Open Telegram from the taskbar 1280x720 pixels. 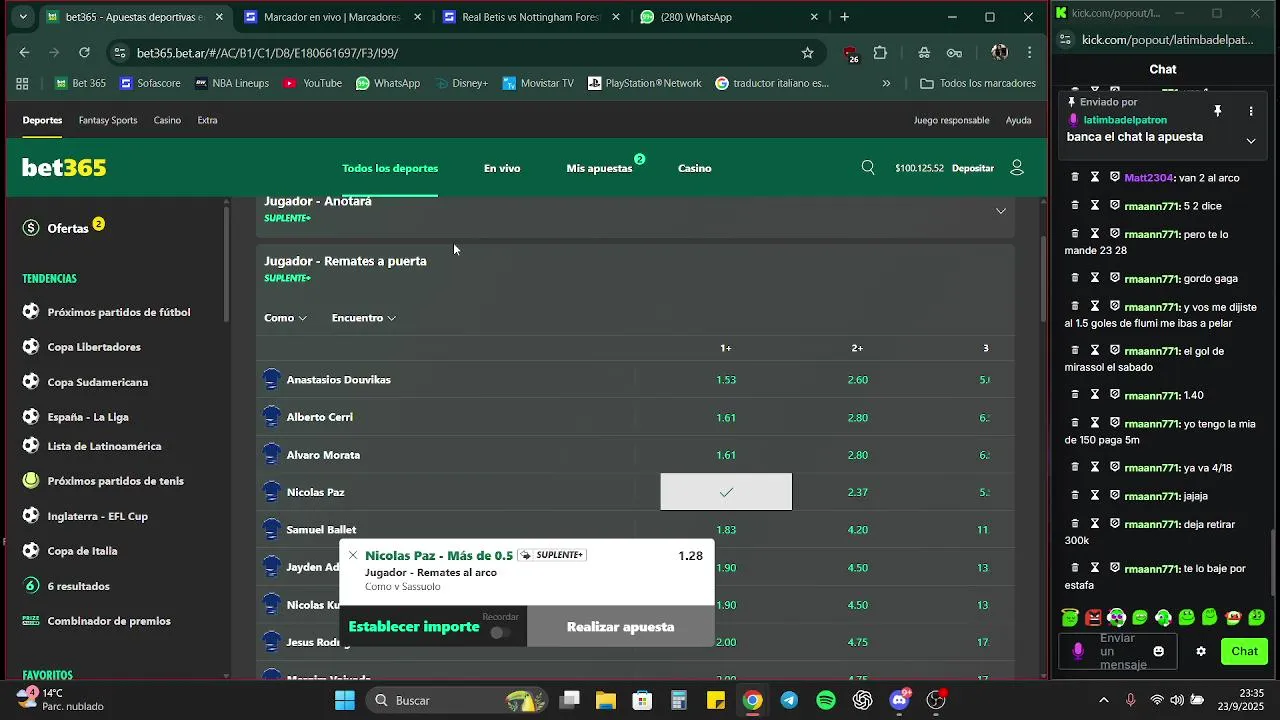(x=789, y=700)
